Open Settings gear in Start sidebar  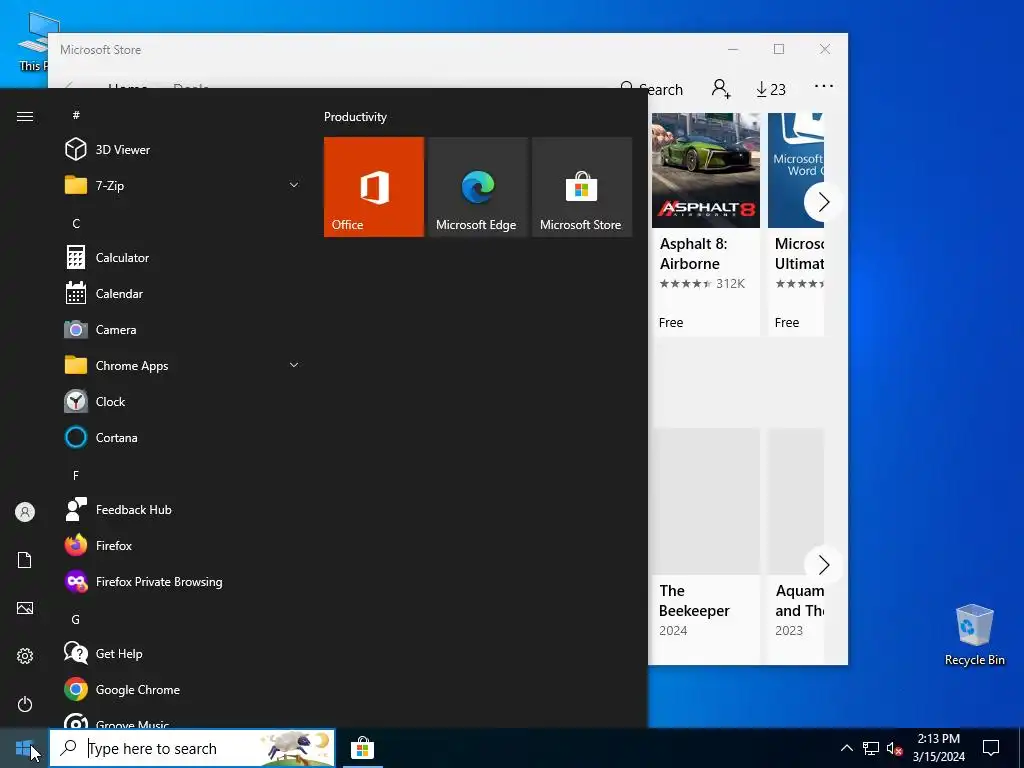coord(25,656)
